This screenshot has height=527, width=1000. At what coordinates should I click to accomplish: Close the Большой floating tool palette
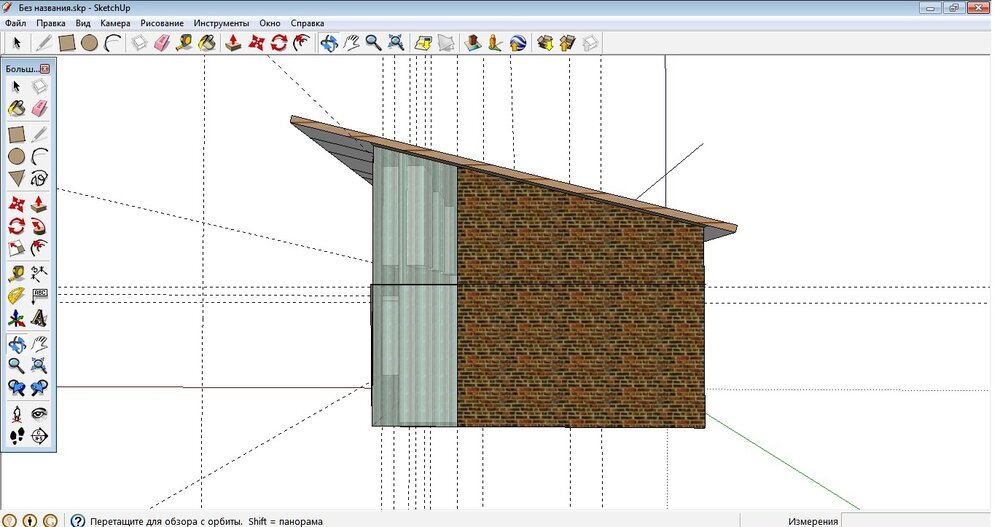coord(45,68)
